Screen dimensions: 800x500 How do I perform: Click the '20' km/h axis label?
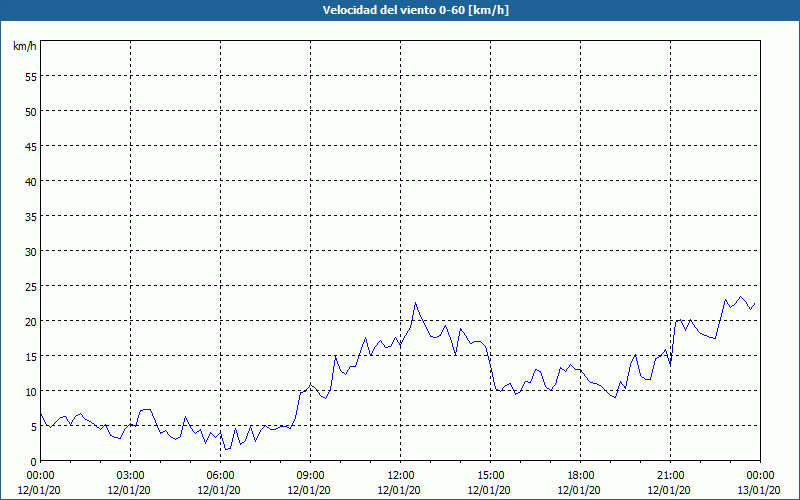point(31,321)
